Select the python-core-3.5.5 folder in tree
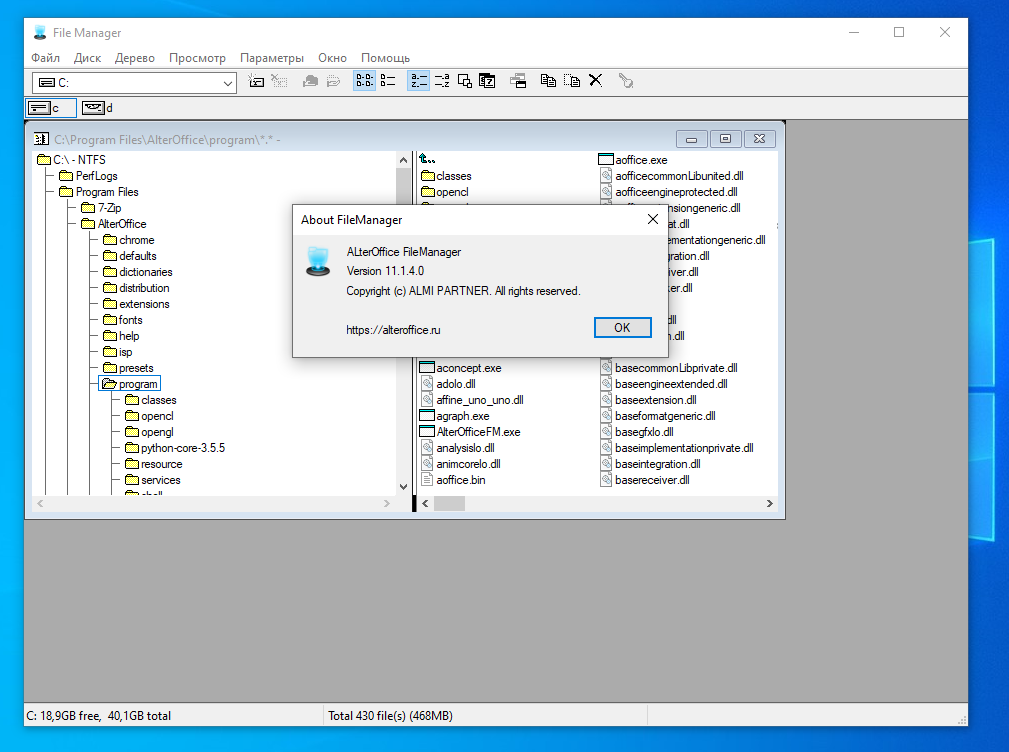Viewport: 1009px width, 752px height. (x=175, y=448)
